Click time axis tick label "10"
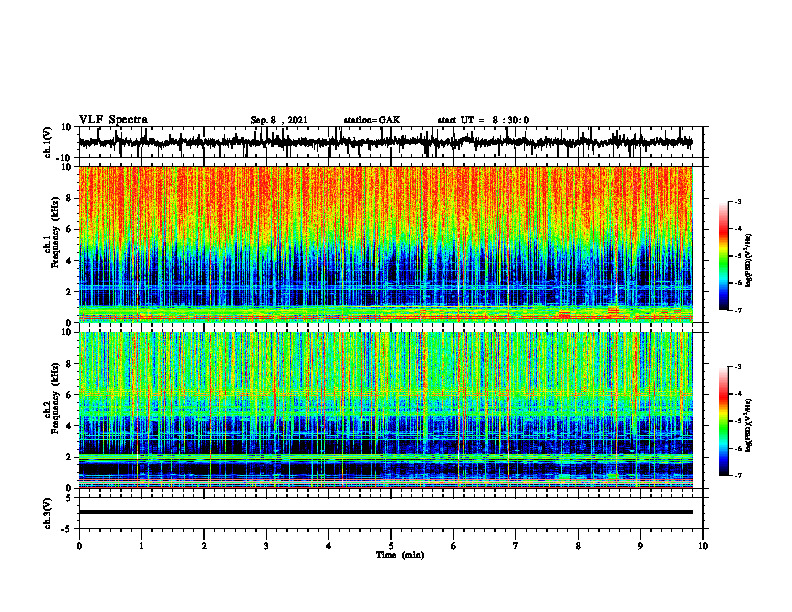792x612 pixels. [703, 546]
